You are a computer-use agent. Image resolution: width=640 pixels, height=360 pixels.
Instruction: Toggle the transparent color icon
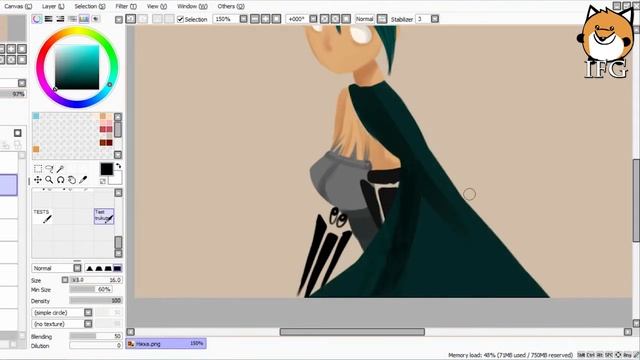tap(103, 181)
